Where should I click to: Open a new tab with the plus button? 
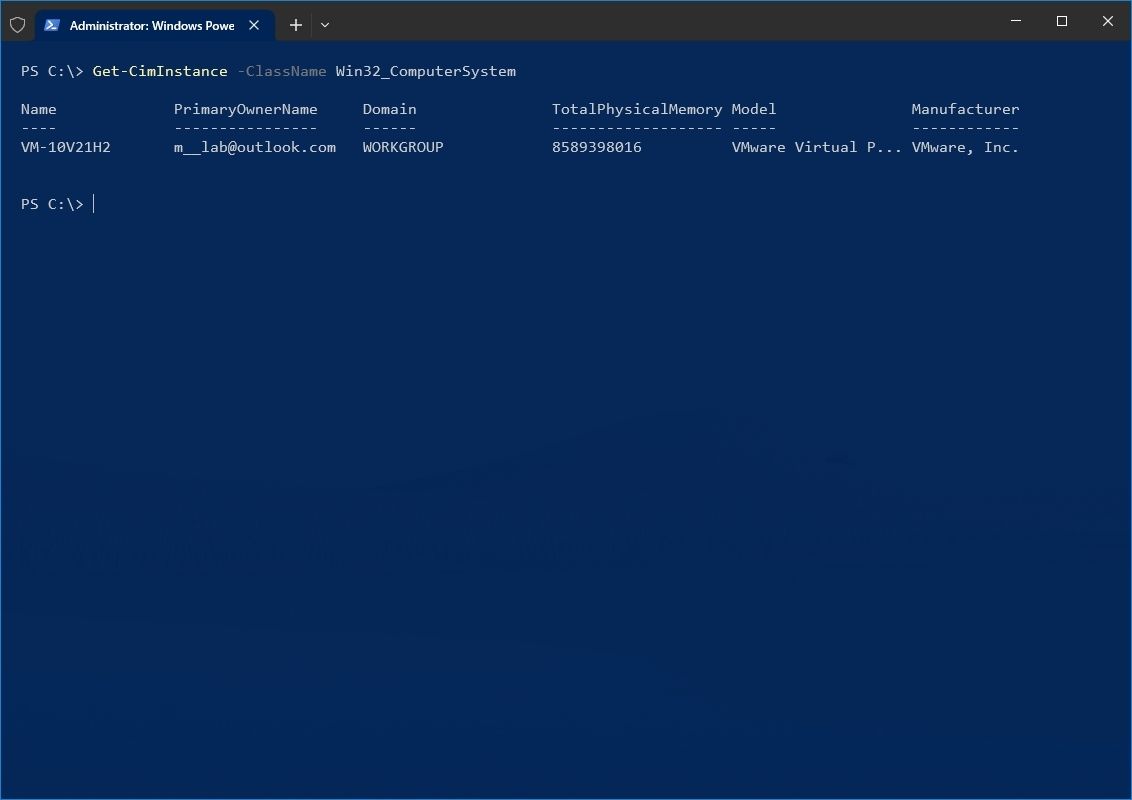coord(295,24)
